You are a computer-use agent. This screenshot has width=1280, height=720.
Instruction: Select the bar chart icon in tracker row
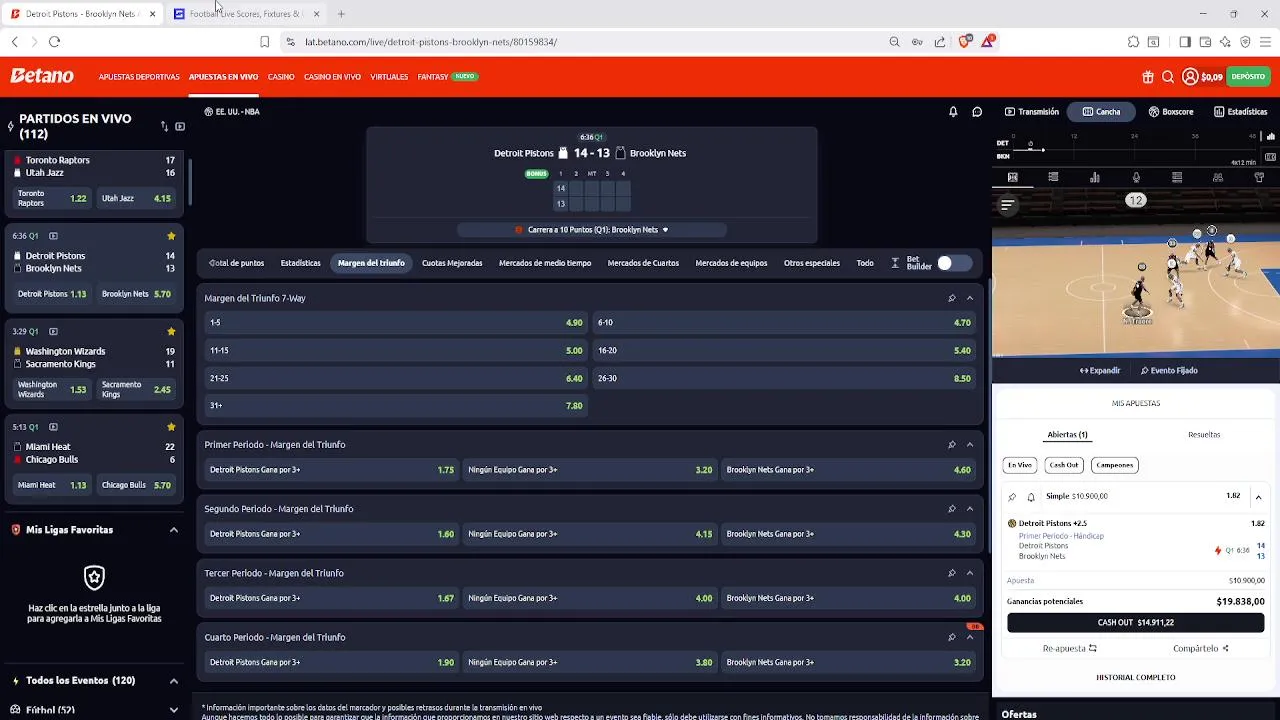[x=1095, y=177]
